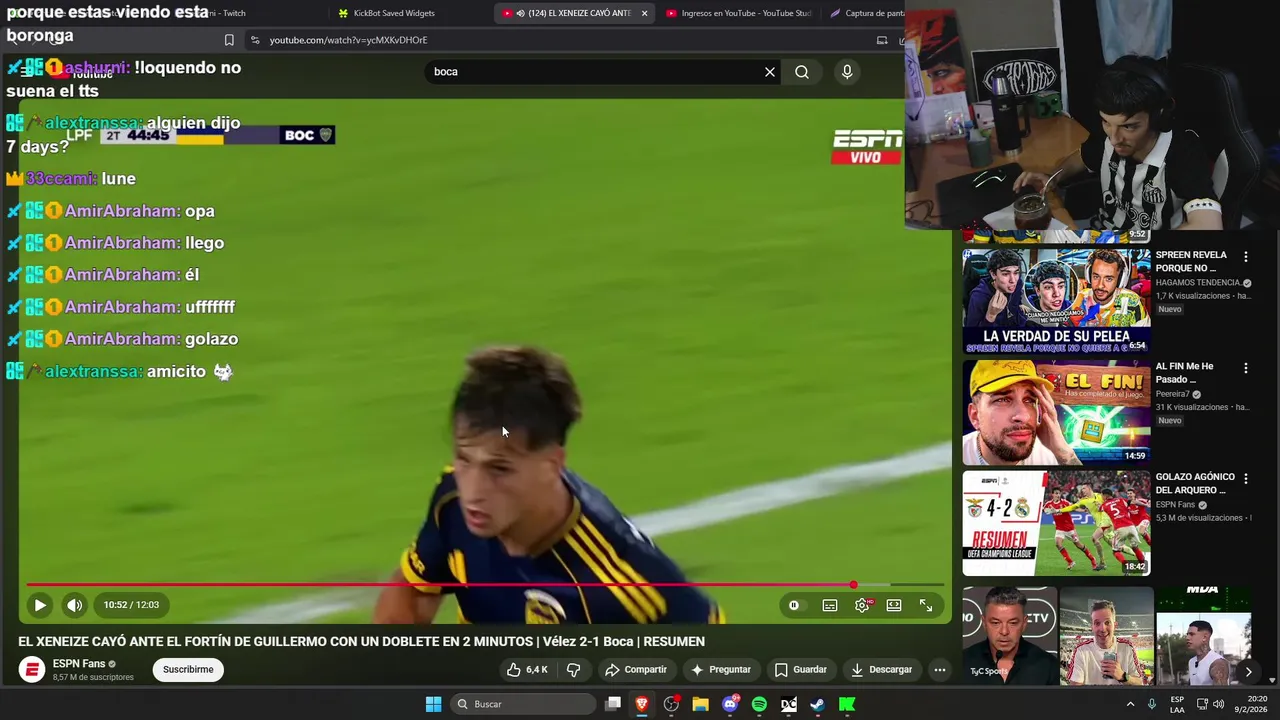Switch to the Ingresos en YouTube Studio tab
The height and width of the screenshot is (720, 1280).
point(738,13)
